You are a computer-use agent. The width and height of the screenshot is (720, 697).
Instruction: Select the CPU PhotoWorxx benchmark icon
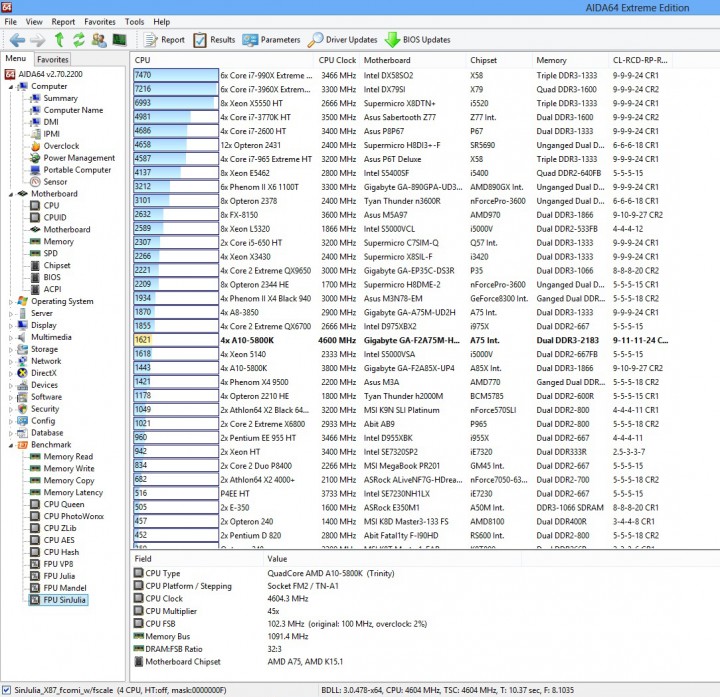[35, 517]
